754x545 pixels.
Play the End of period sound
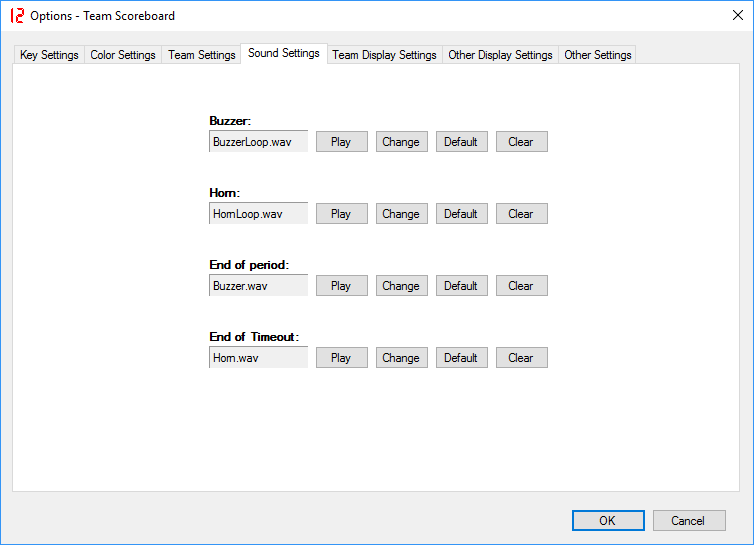pyautogui.click(x=341, y=286)
